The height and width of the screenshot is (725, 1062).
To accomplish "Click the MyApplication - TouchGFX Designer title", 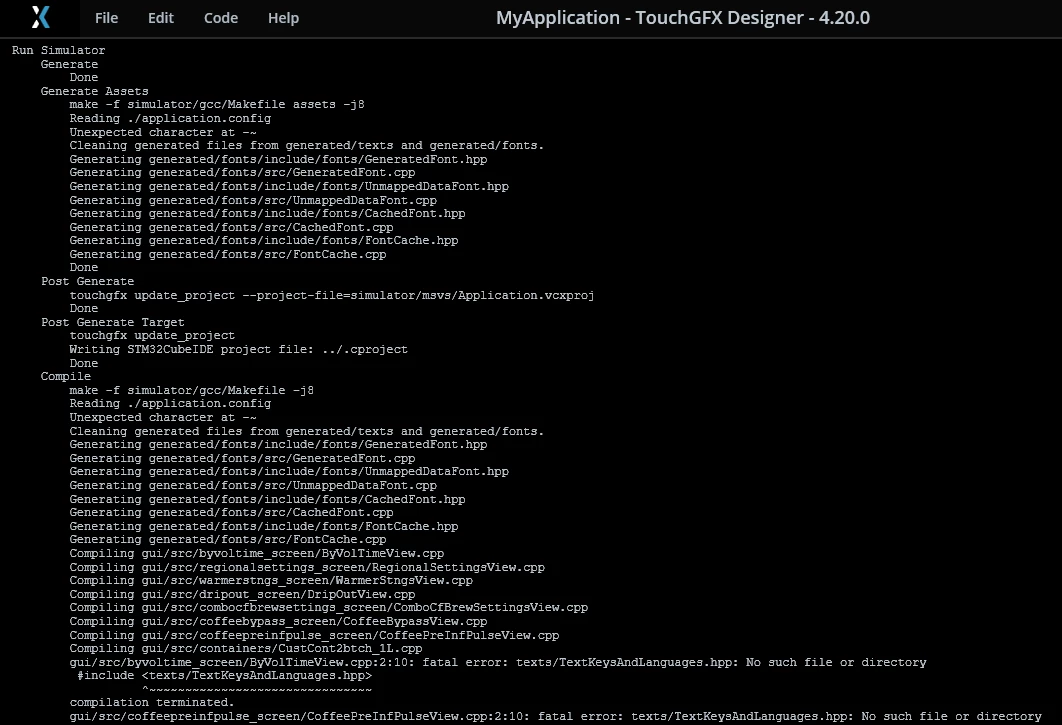I will (x=683, y=18).
